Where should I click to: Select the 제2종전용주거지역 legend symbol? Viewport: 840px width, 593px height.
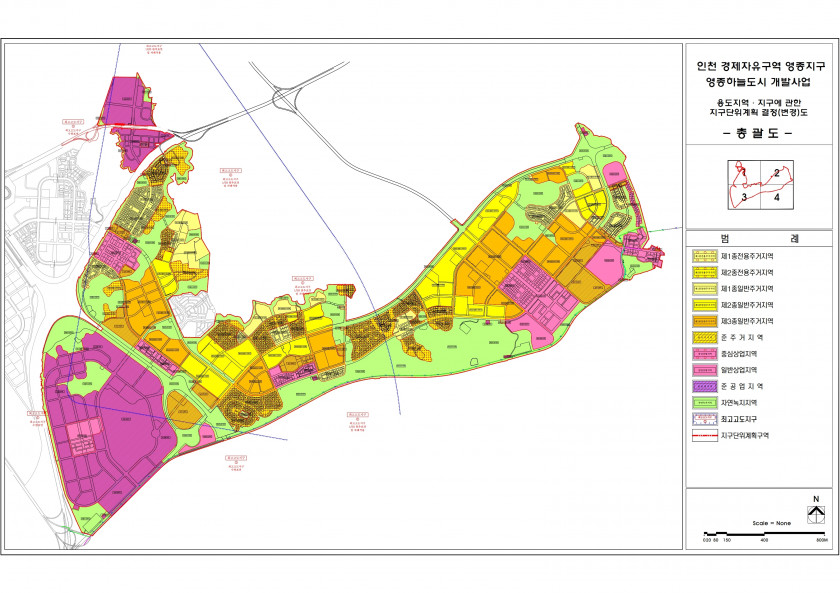(707, 272)
